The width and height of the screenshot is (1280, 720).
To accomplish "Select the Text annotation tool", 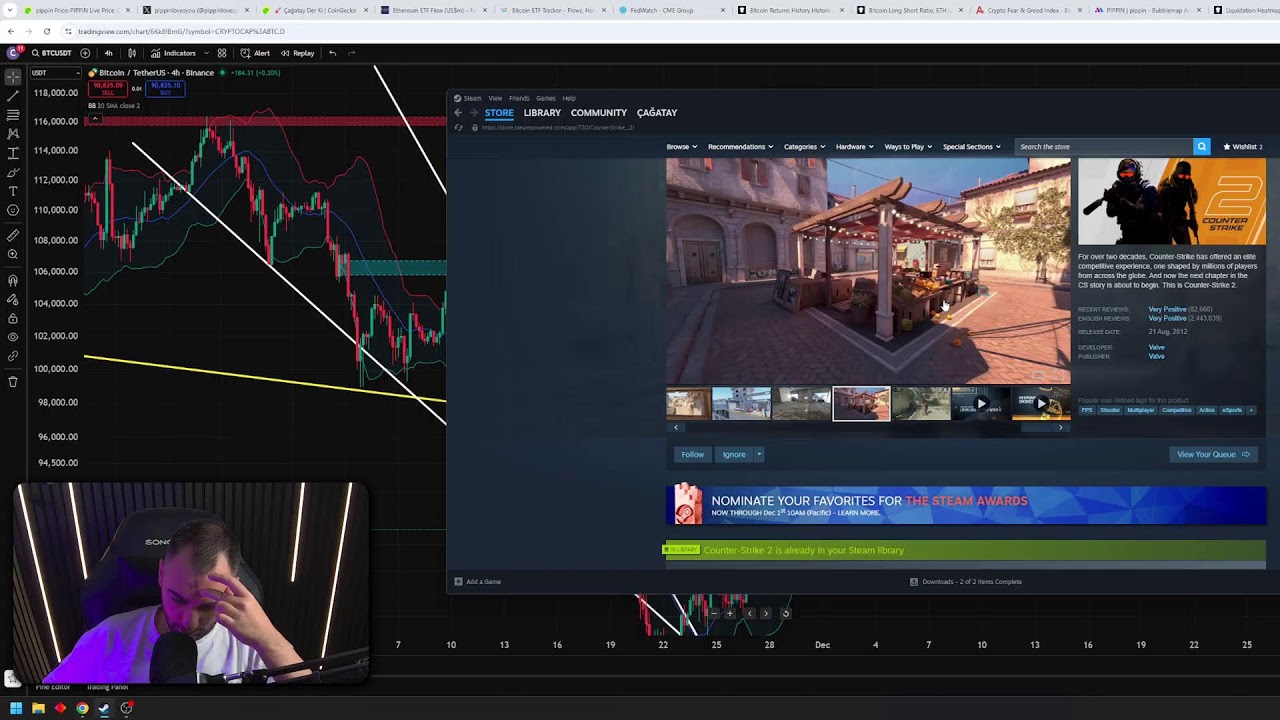I will [x=13, y=191].
